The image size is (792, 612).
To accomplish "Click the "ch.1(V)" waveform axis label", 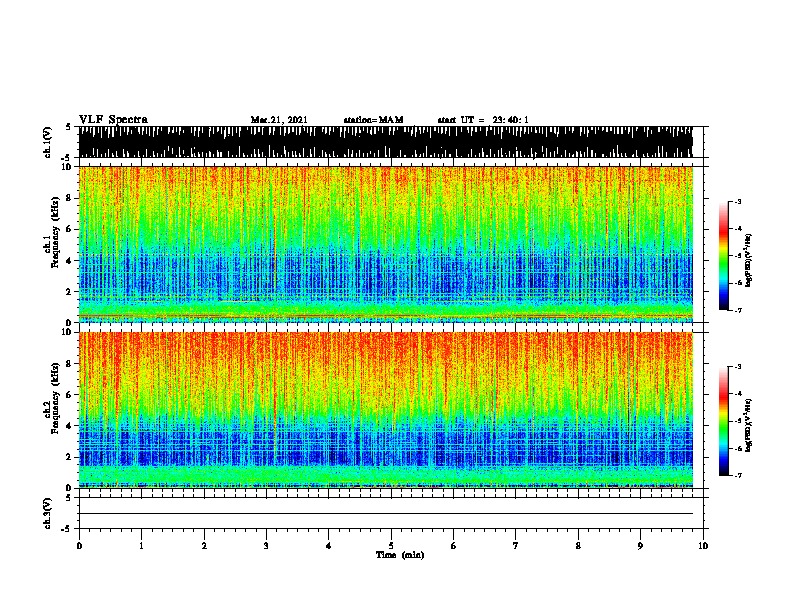I will click(x=48, y=142).
